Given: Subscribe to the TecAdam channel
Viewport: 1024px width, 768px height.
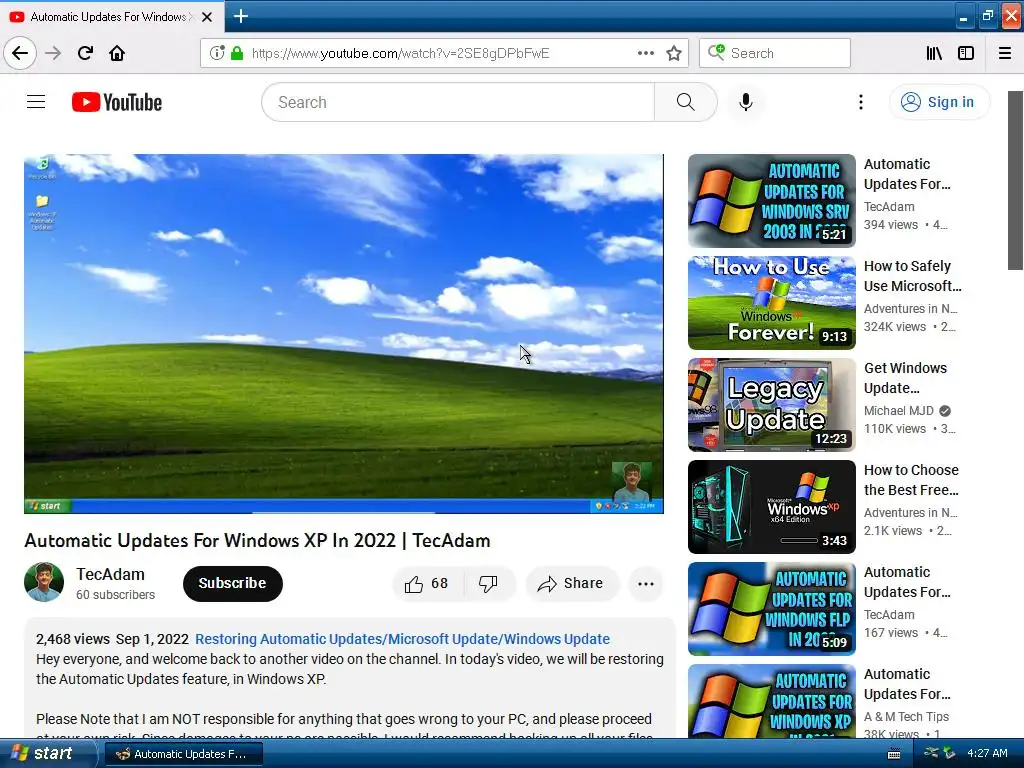Looking at the screenshot, I should point(232,583).
